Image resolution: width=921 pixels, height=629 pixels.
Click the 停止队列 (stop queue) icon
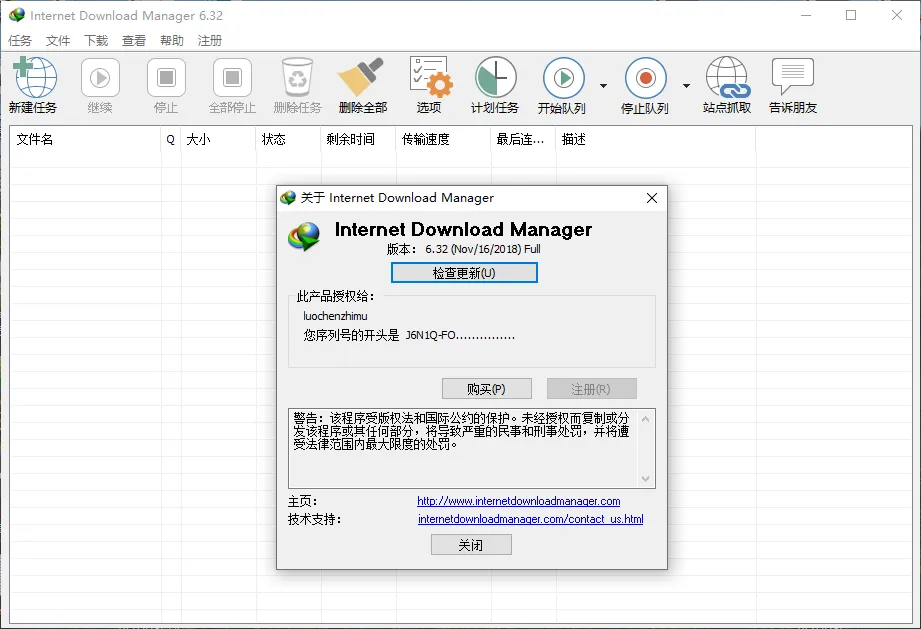(645, 79)
